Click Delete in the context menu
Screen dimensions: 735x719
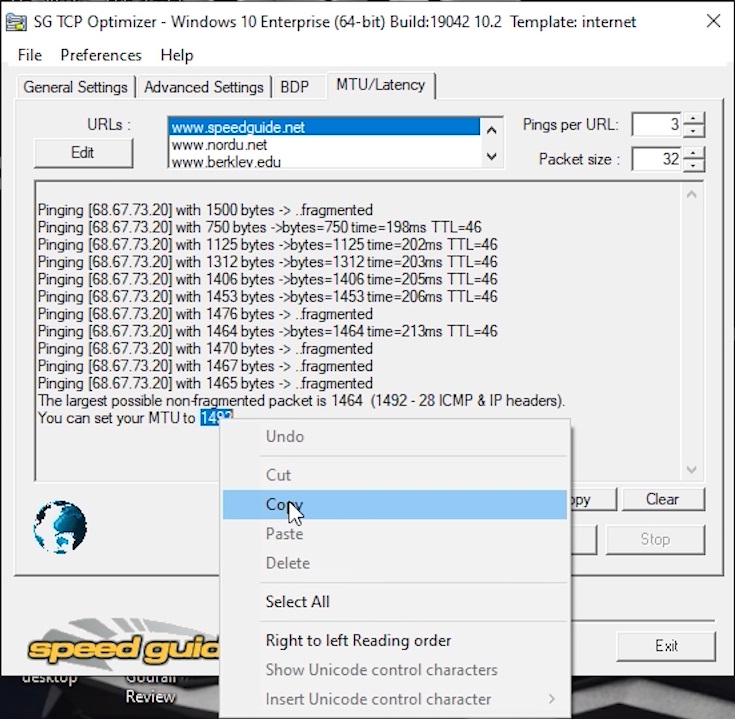(x=395, y=563)
